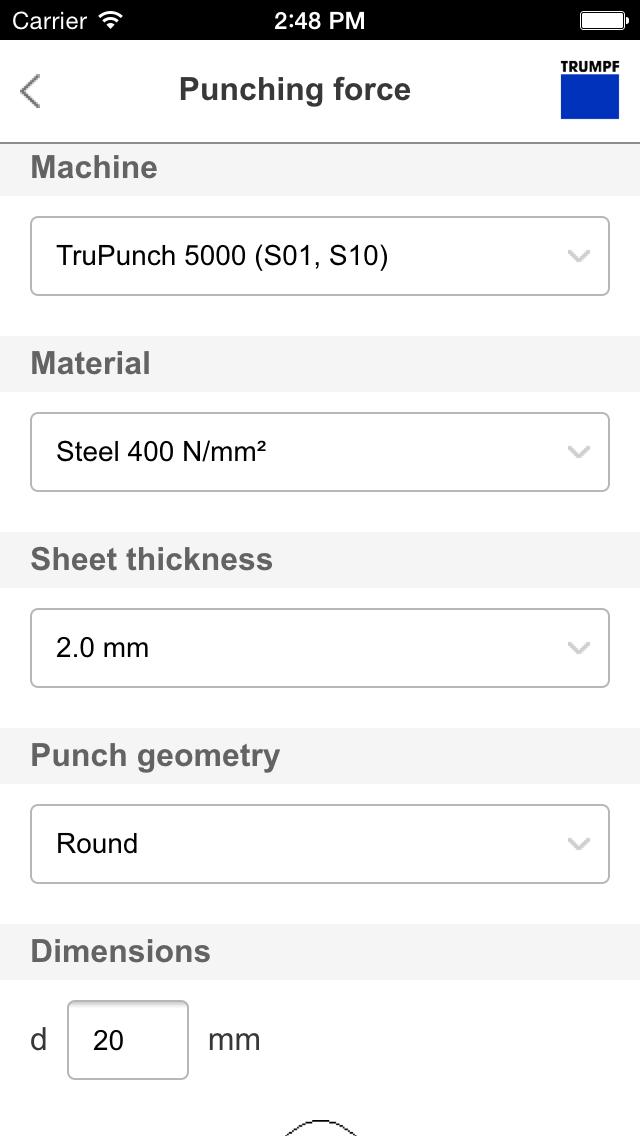
Task: Tap the TRUMPF logo
Action: pos(590,90)
